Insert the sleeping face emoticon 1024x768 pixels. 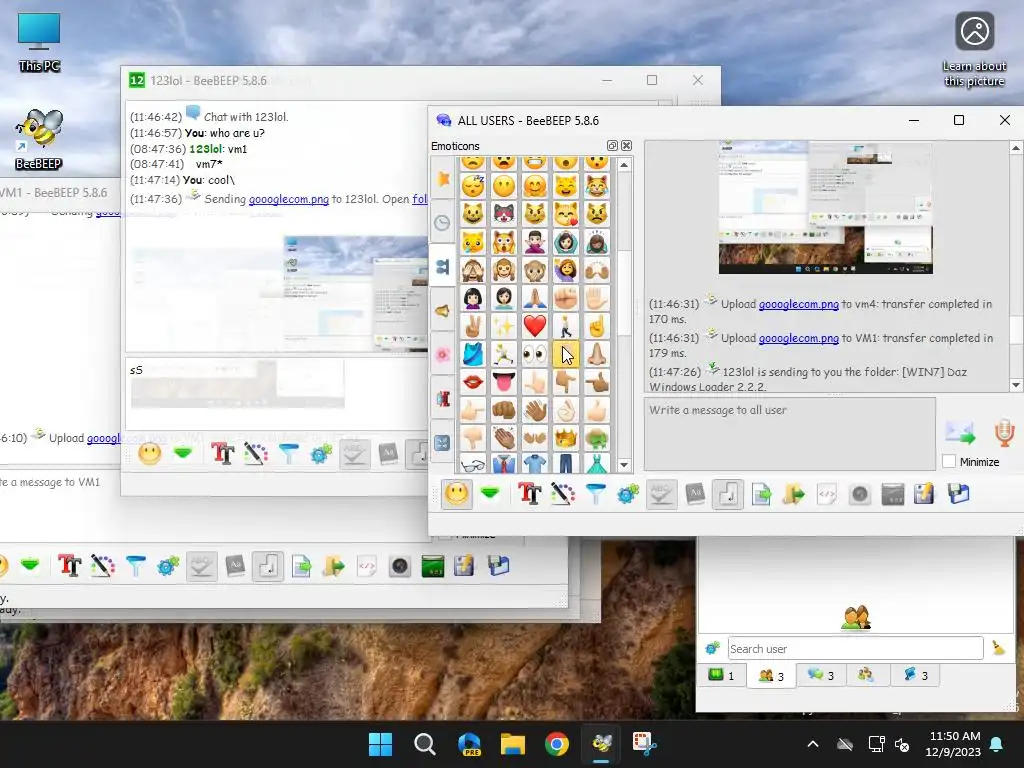[x=473, y=186]
